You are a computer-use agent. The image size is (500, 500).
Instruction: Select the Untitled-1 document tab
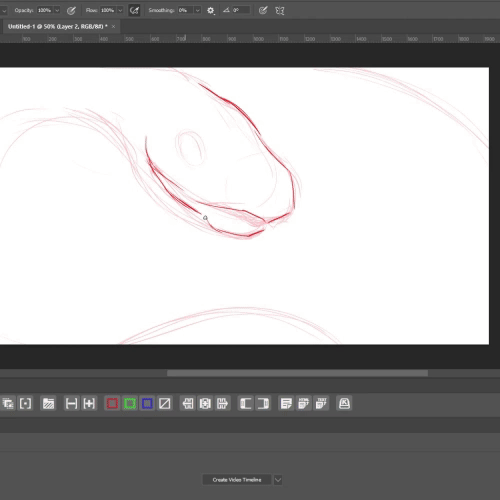point(57,26)
